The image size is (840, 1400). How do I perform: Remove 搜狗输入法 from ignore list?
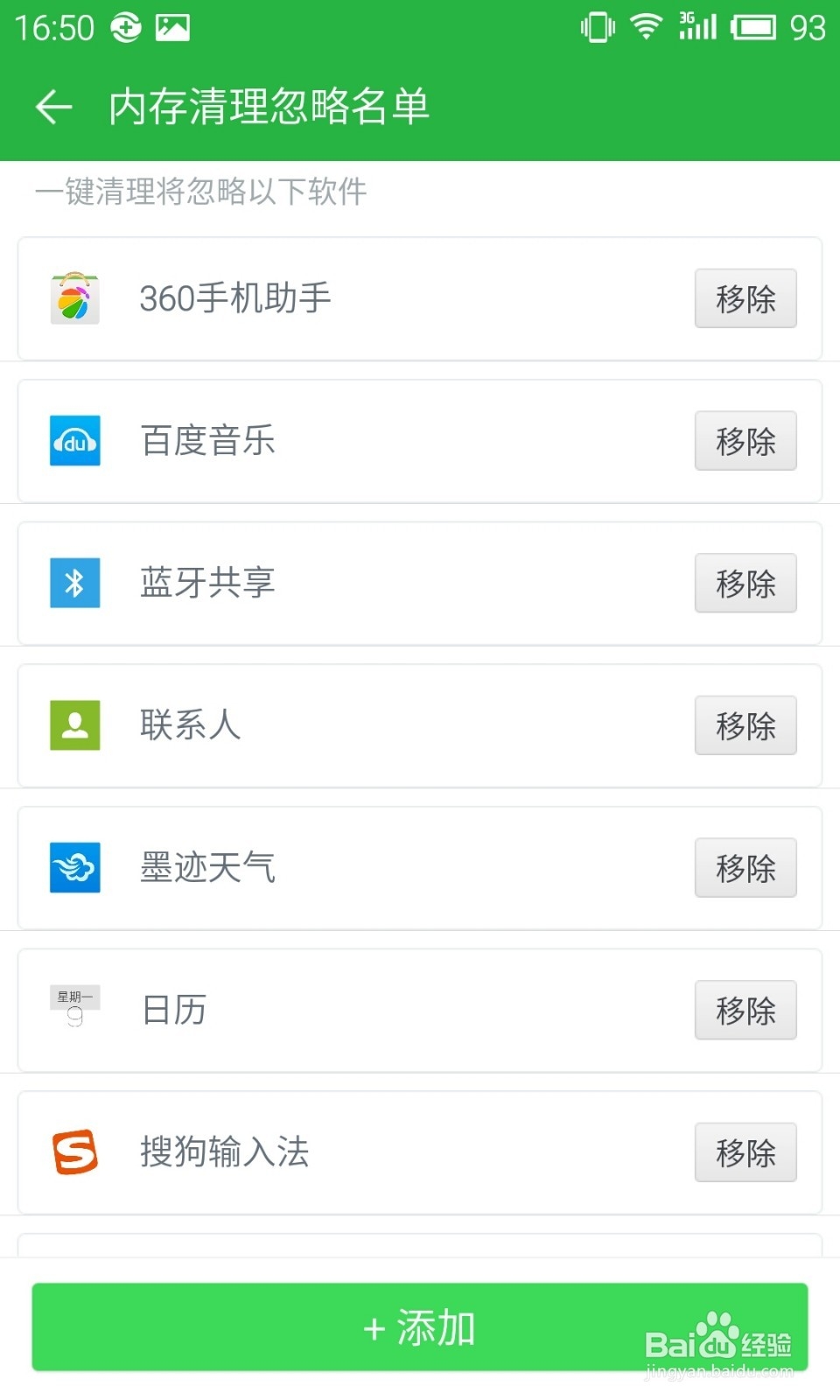(745, 1152)
